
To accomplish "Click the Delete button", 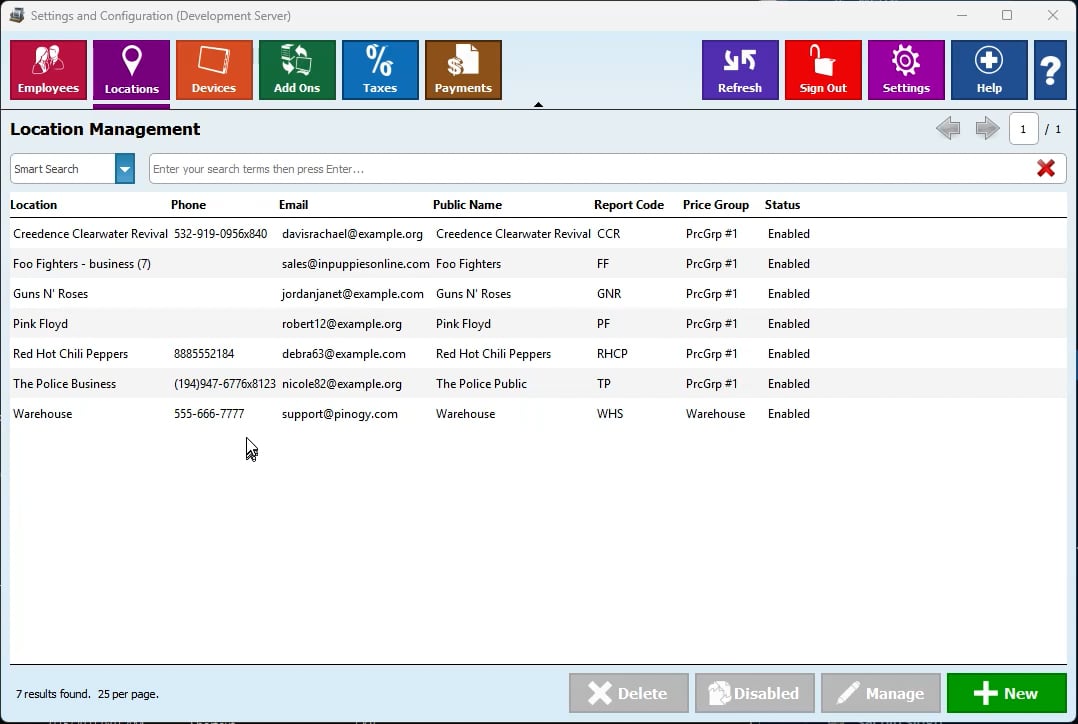I will point(628,693).
